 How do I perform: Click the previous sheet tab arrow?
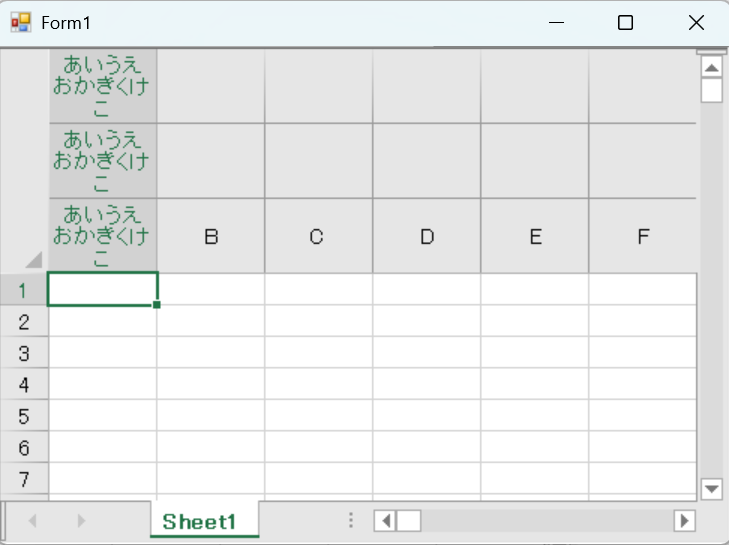pos(33,520)
